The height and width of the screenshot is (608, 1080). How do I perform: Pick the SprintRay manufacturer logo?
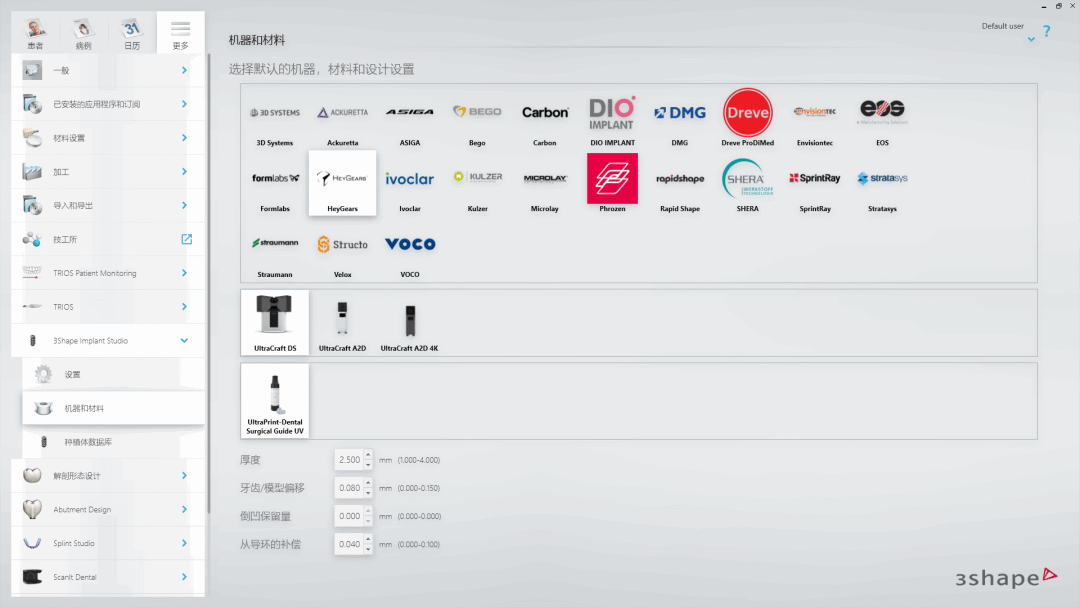[814, 183]
